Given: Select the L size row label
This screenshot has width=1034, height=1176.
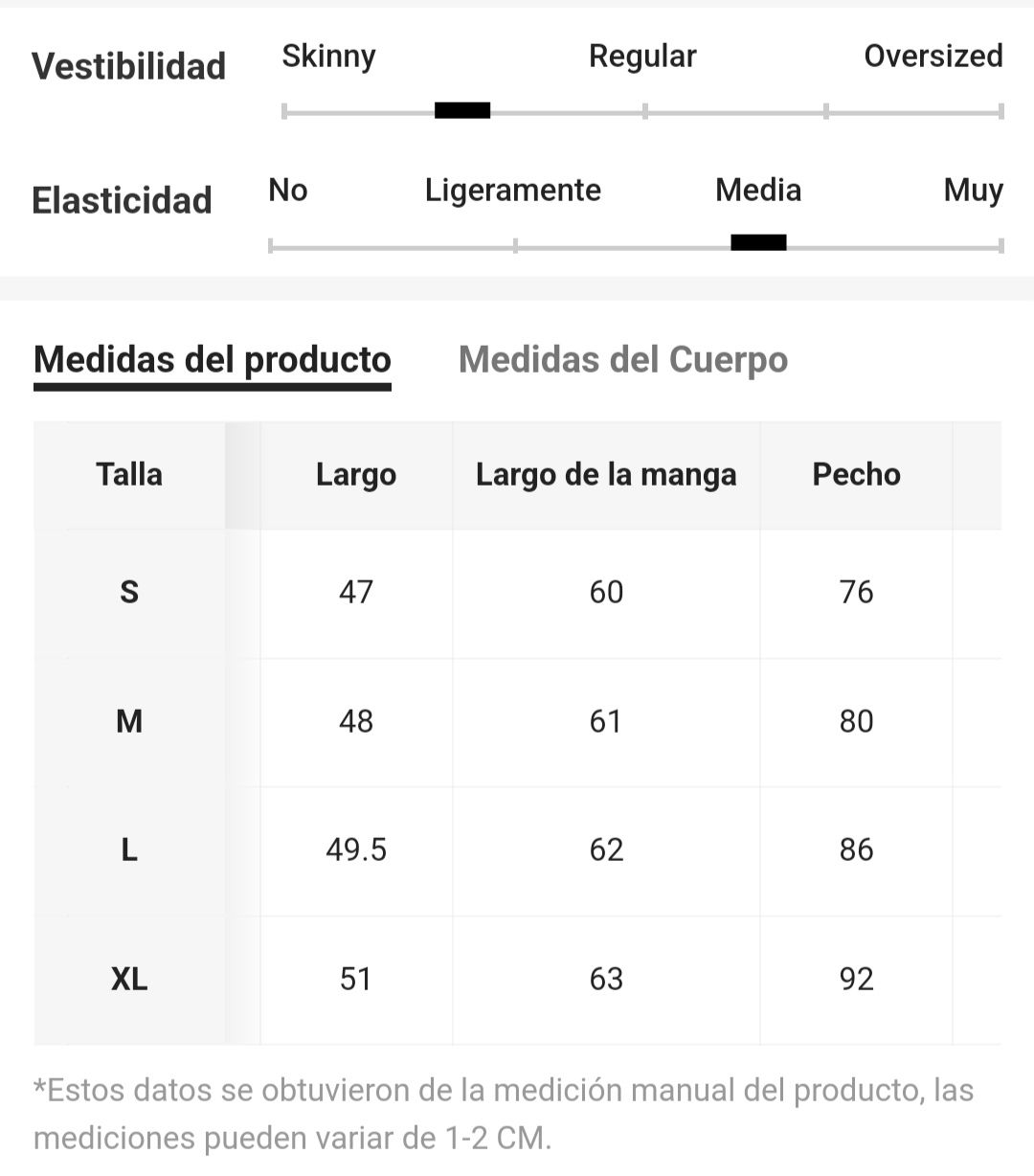Looking at the screenshot, I should [129, 849].
